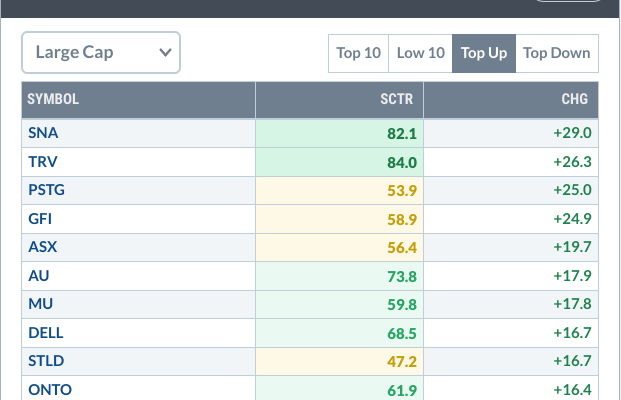This screenshot has width=621, height=400.
Task: Open the ONTO symbol link
Action: tap(50, 390)
